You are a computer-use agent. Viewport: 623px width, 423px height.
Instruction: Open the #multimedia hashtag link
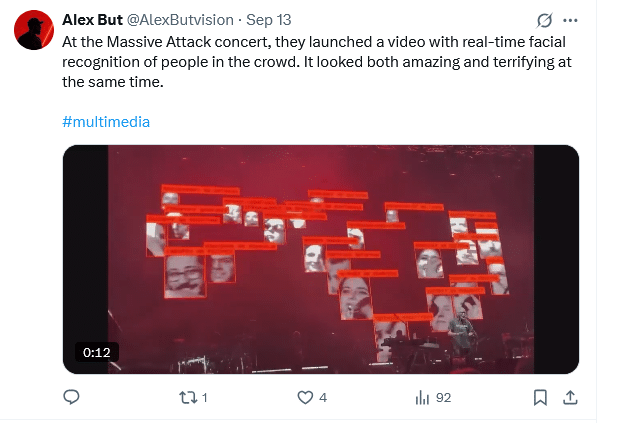[x=106, y=122]
